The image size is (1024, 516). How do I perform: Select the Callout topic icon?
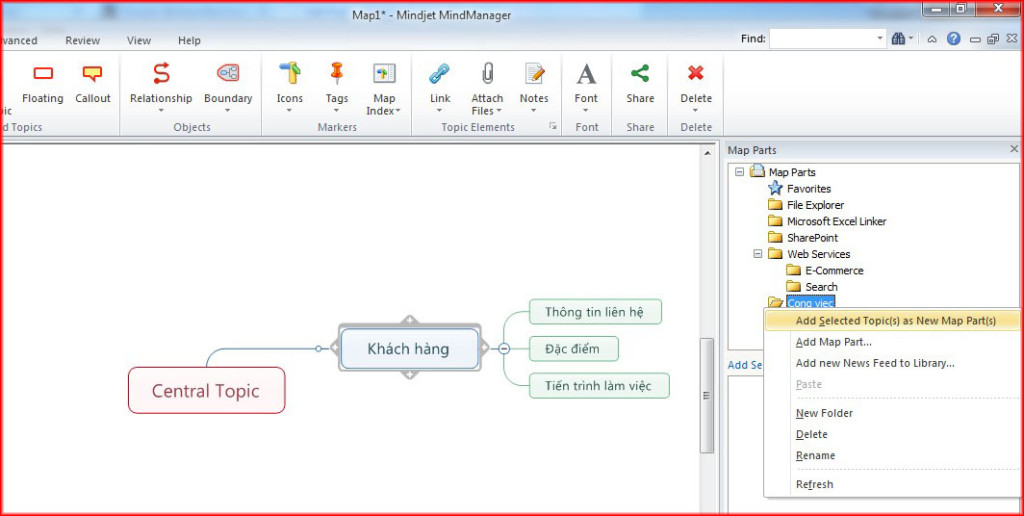click(x=93, y=73)
